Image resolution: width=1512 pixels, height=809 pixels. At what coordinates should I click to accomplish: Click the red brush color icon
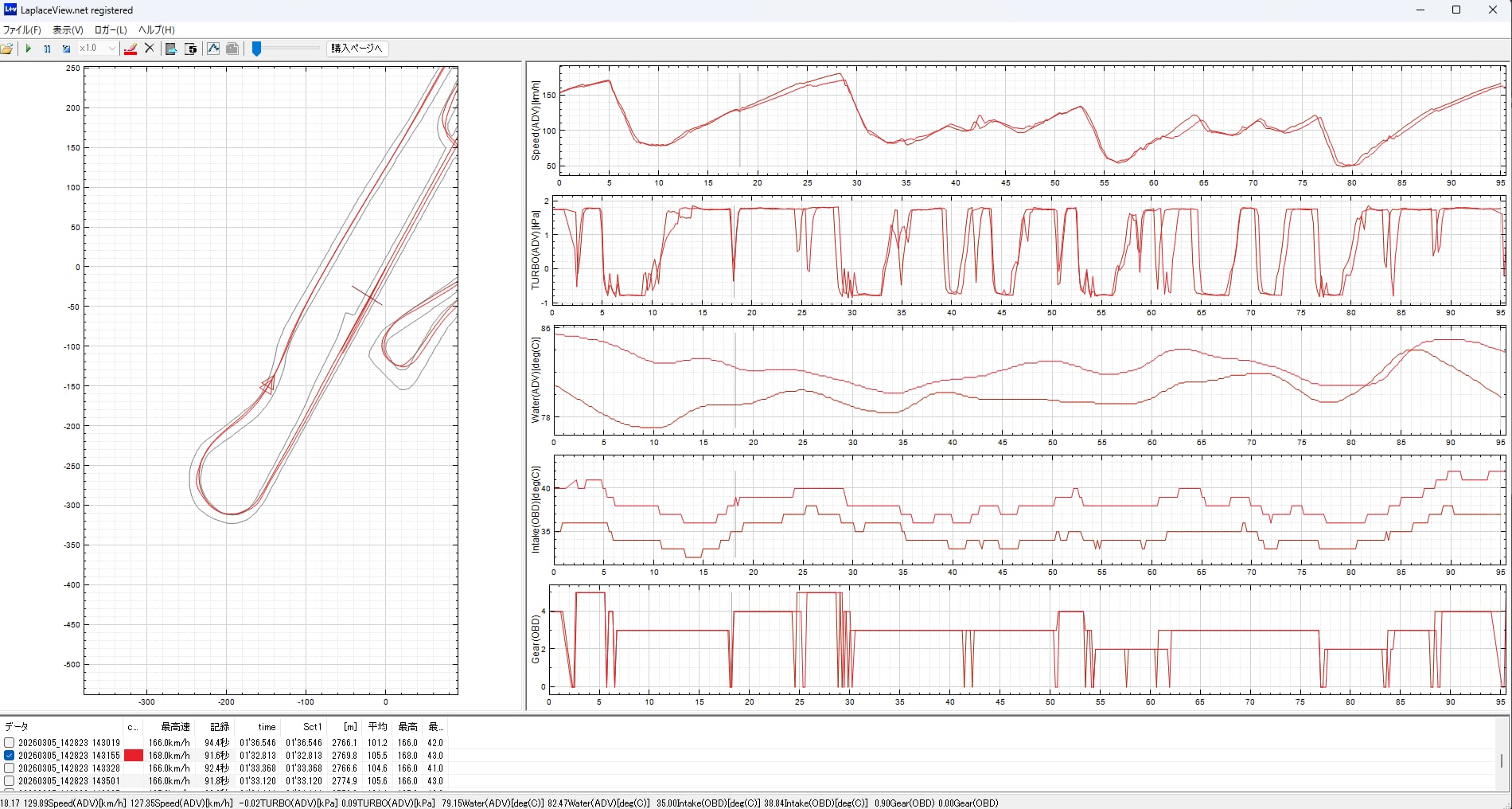131,49
